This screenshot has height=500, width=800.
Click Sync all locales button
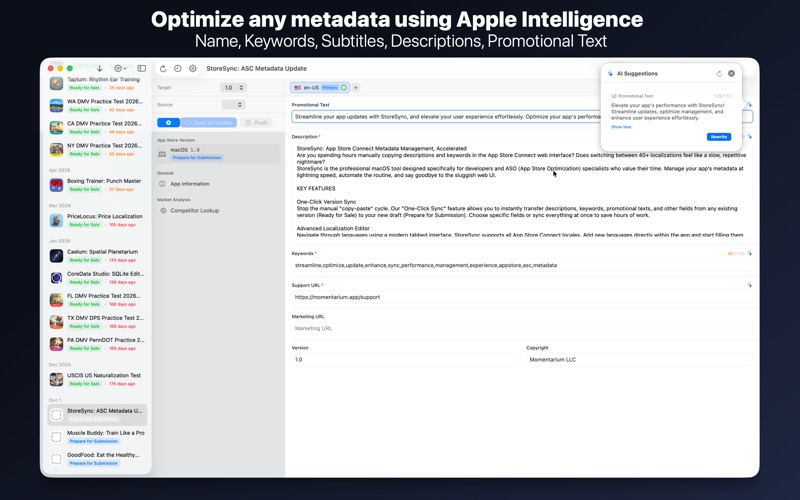point(209,122)
